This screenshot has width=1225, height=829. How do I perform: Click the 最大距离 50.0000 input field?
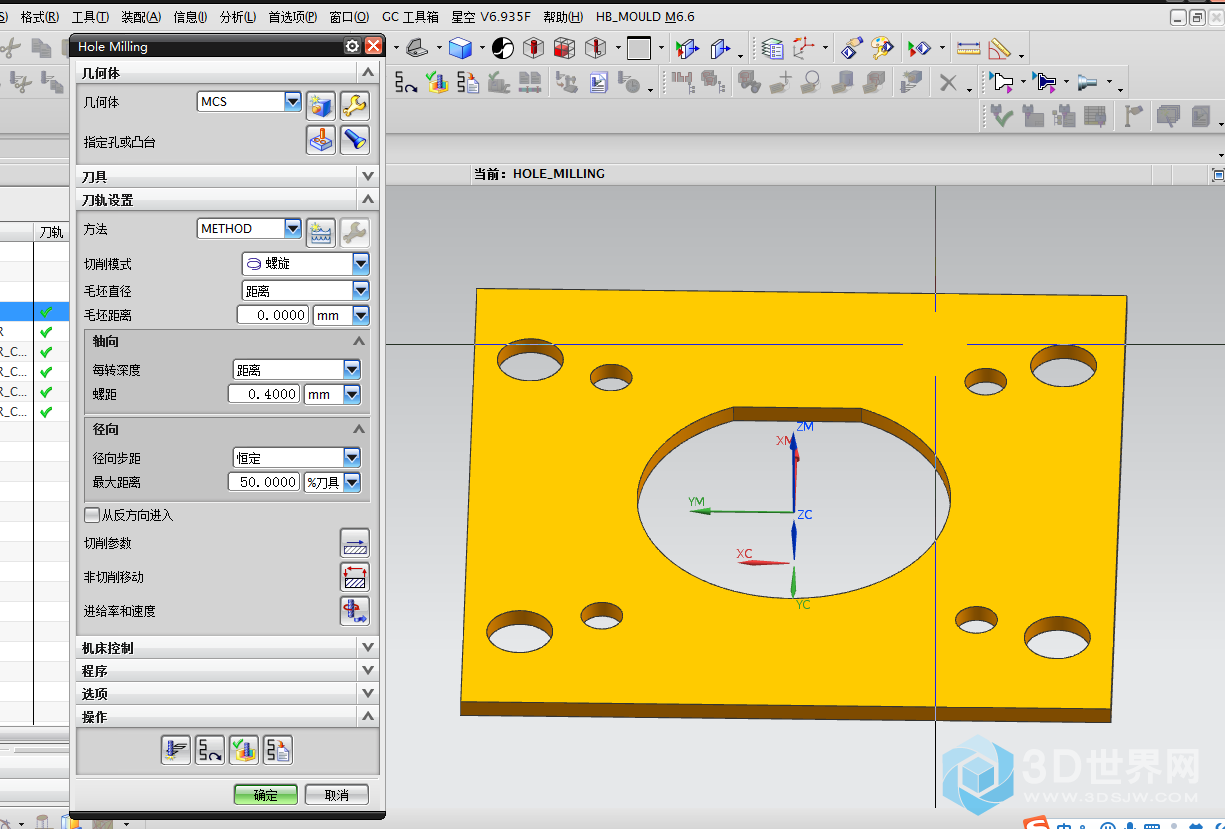[x=264, y=482]
